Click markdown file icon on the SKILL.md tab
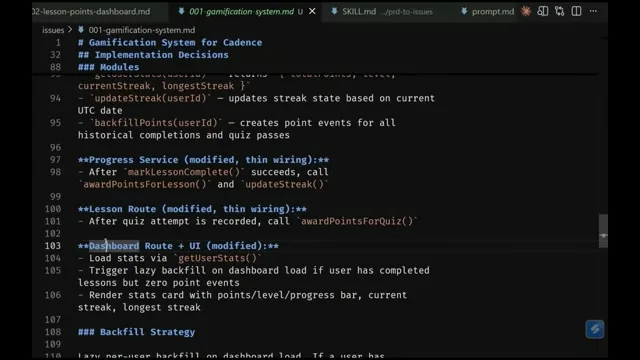The image size is (640, 360). [x=334, y=11]
